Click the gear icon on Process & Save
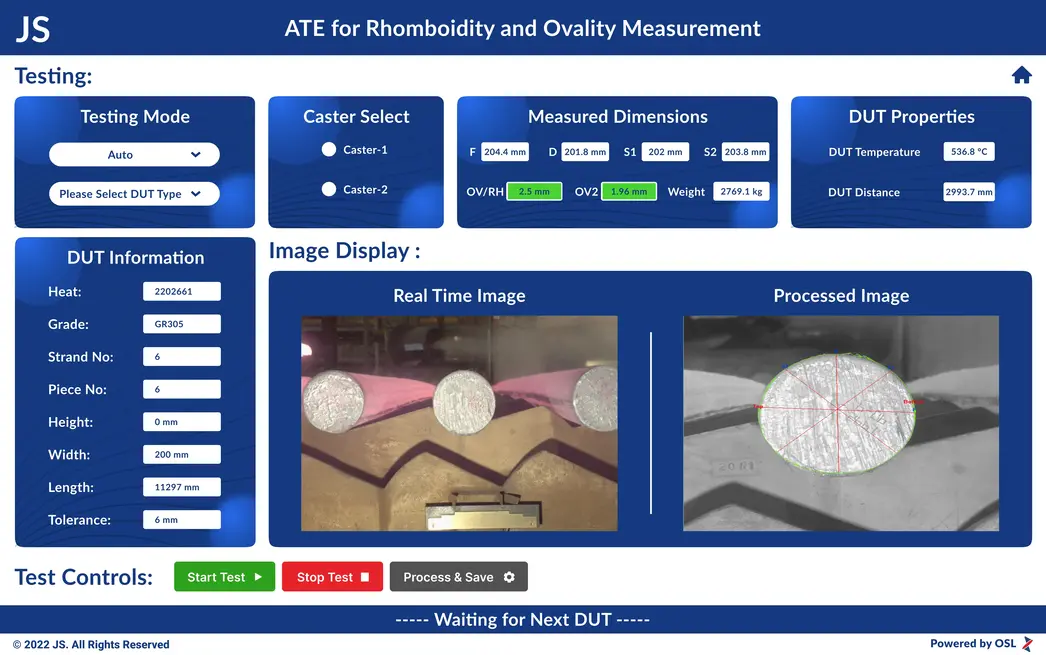Screen dimensions: 1046x655 coord(510,576)
